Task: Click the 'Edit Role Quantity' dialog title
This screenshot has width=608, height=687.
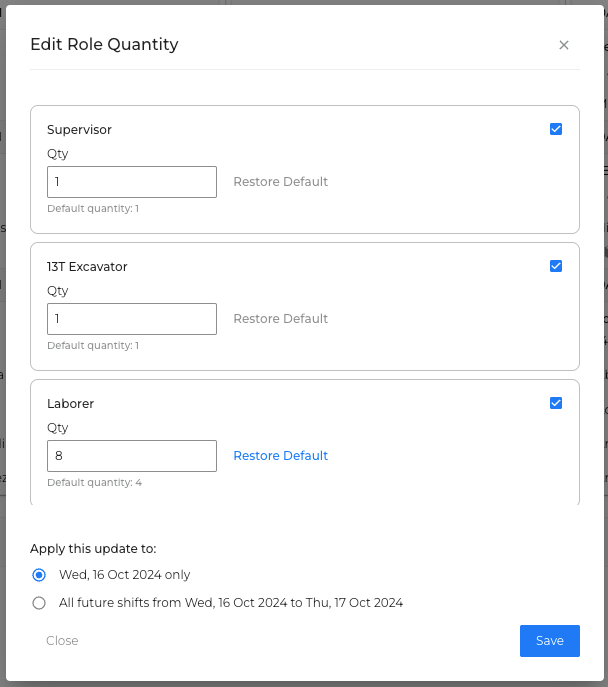Action: click(x=104, y=45)
